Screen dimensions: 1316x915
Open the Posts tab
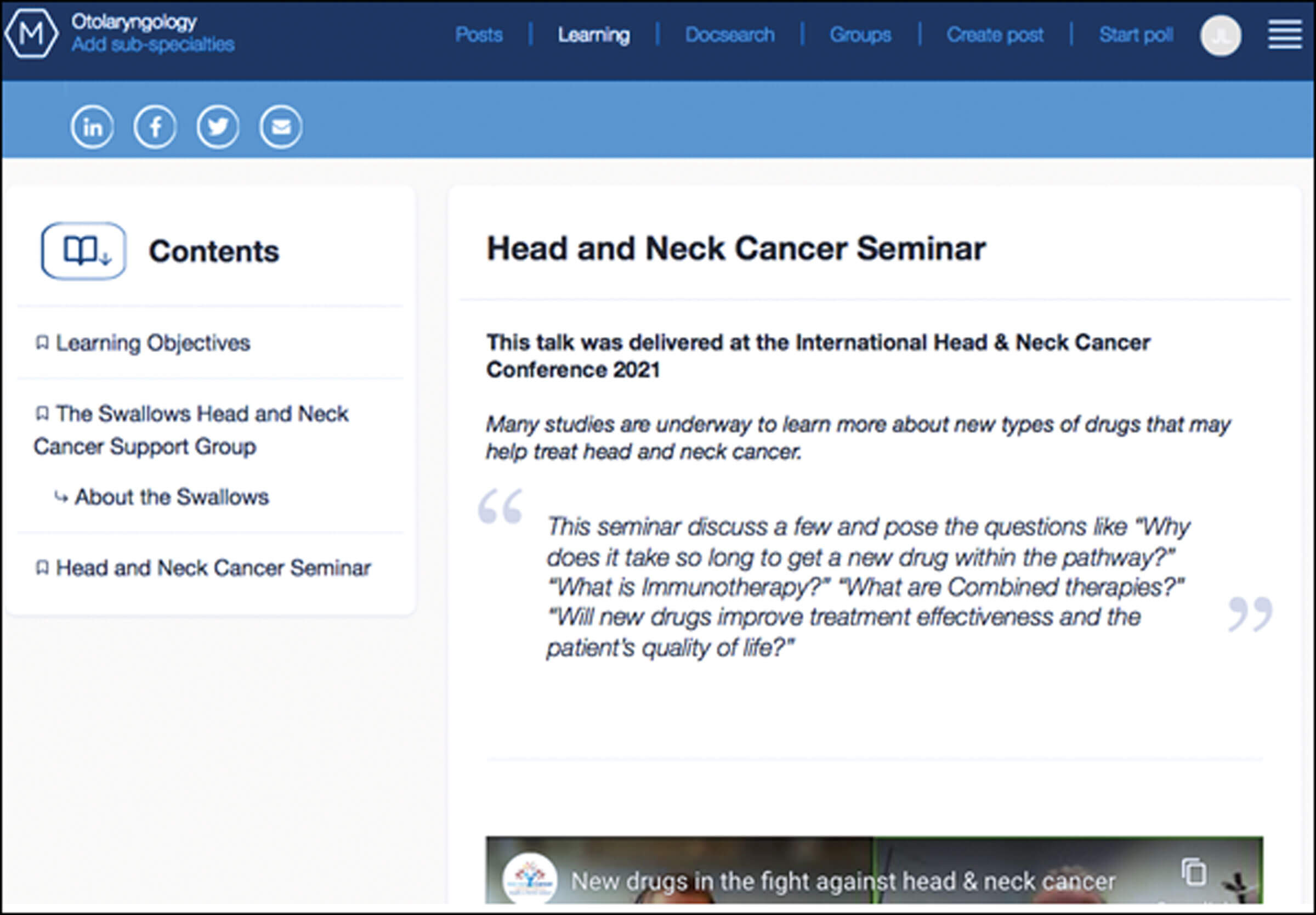click(479, 35)
